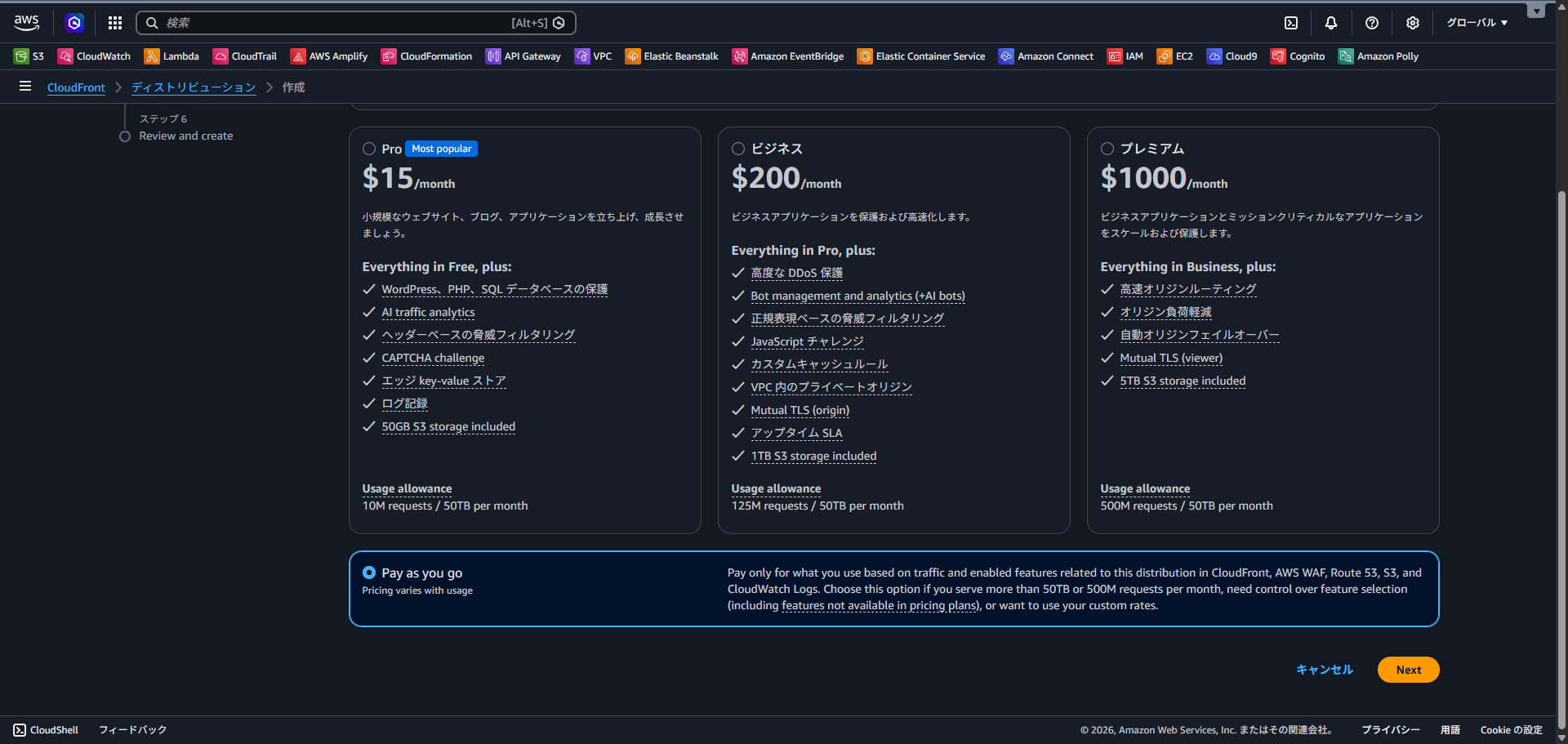Show info for 1TB S3 storage included
The image size is (1568, 744).
[x=813, y=456]
